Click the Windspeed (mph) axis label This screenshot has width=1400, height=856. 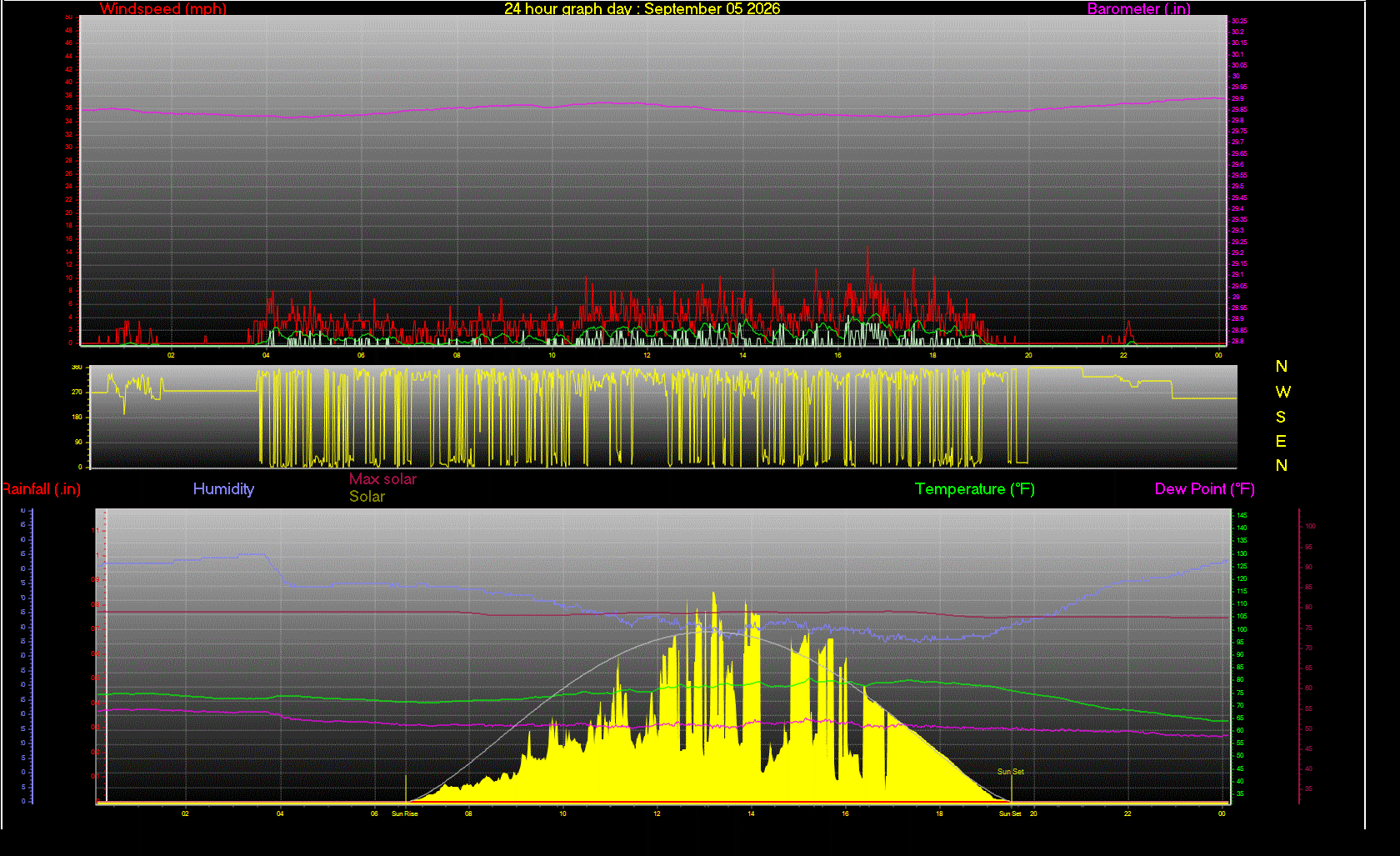pos(163,9)
